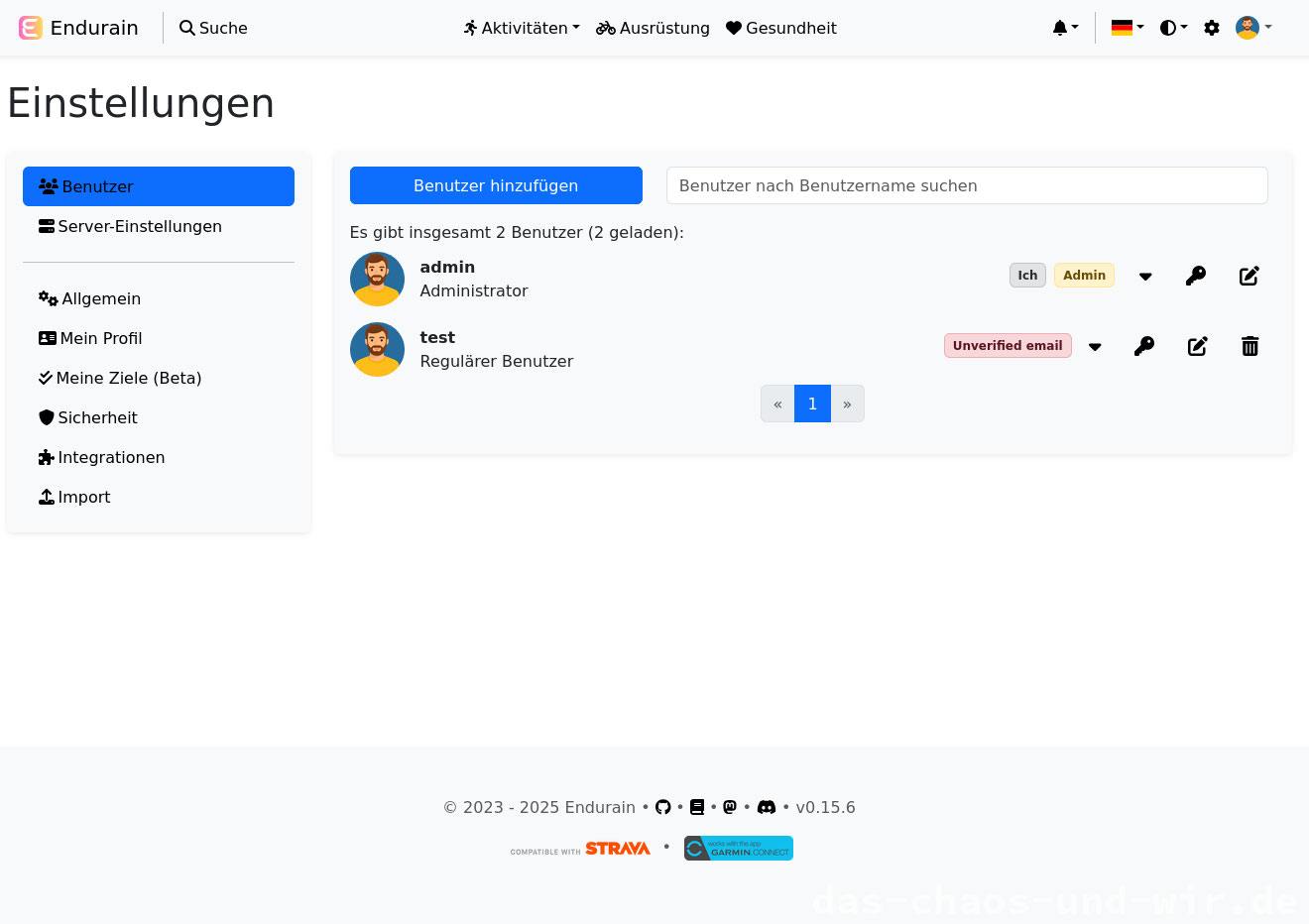
Task: Open the GitHub link in footer
Action: tap(663, 807)
